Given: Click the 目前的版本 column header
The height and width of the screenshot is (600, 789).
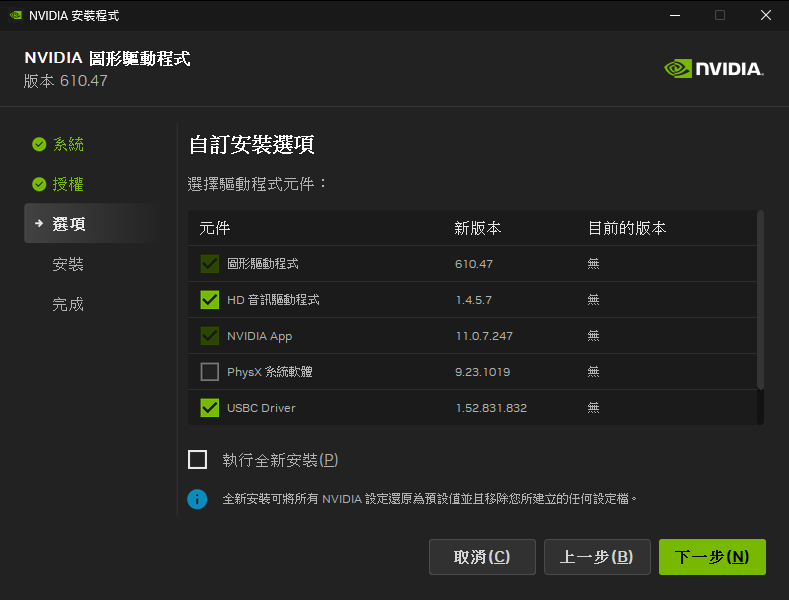Looking at the screenshot, I should (x=627, y=228).
